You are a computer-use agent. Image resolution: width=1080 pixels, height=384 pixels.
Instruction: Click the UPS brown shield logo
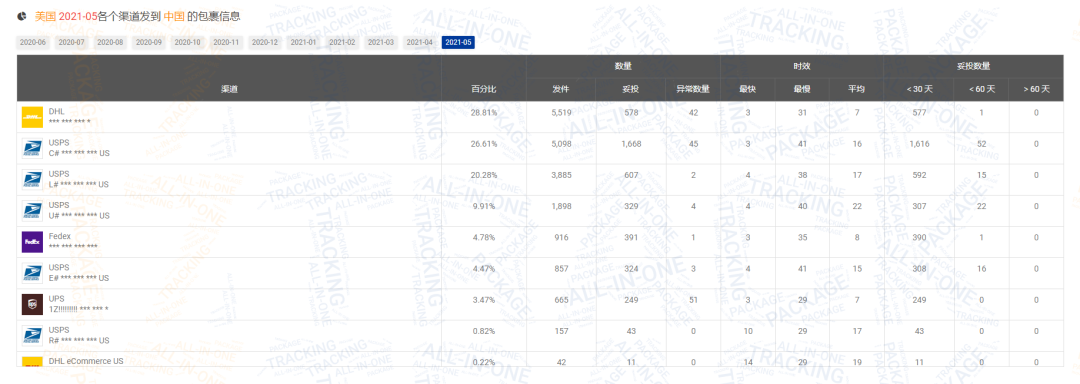(x=32, y=304)
